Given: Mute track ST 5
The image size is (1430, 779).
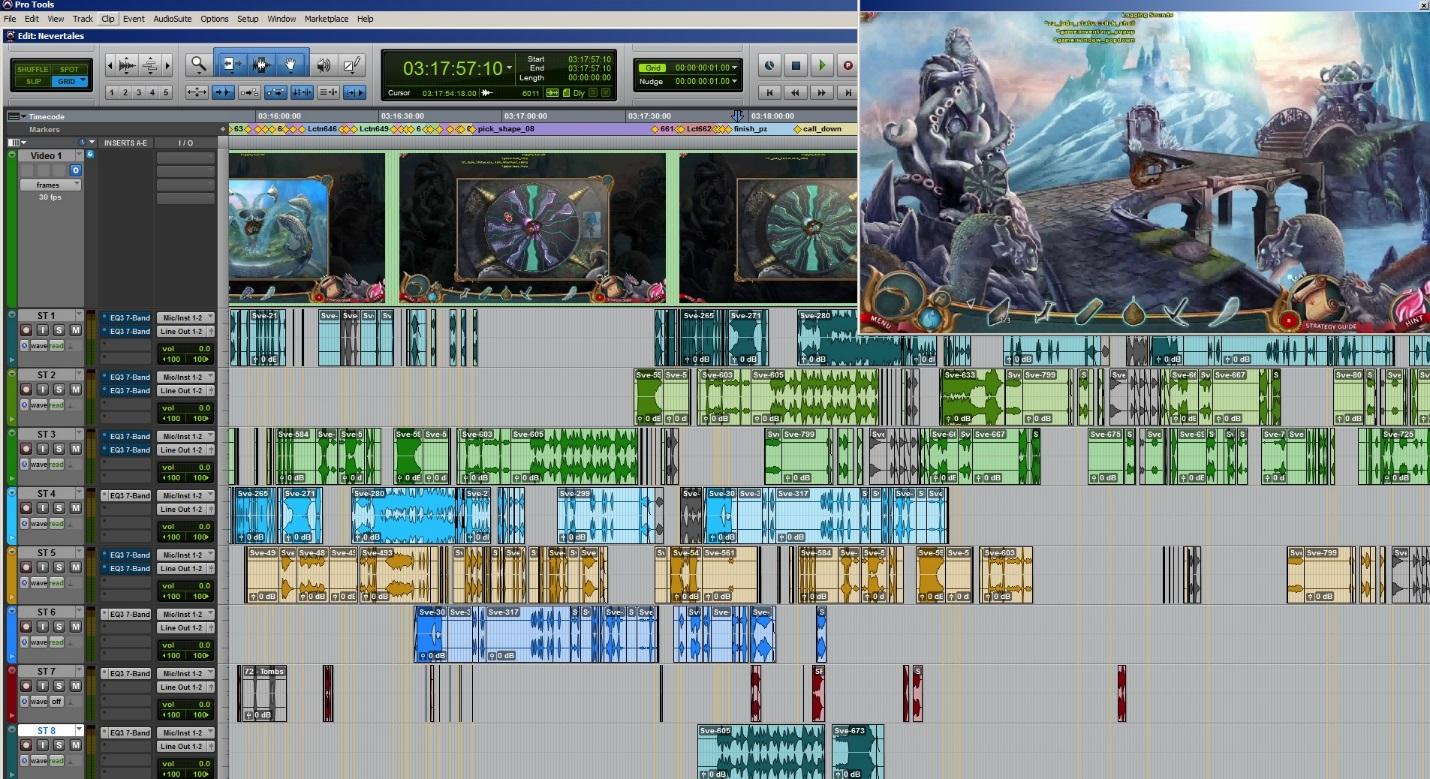Looking at the screenshot, I should tap(76, 566).
